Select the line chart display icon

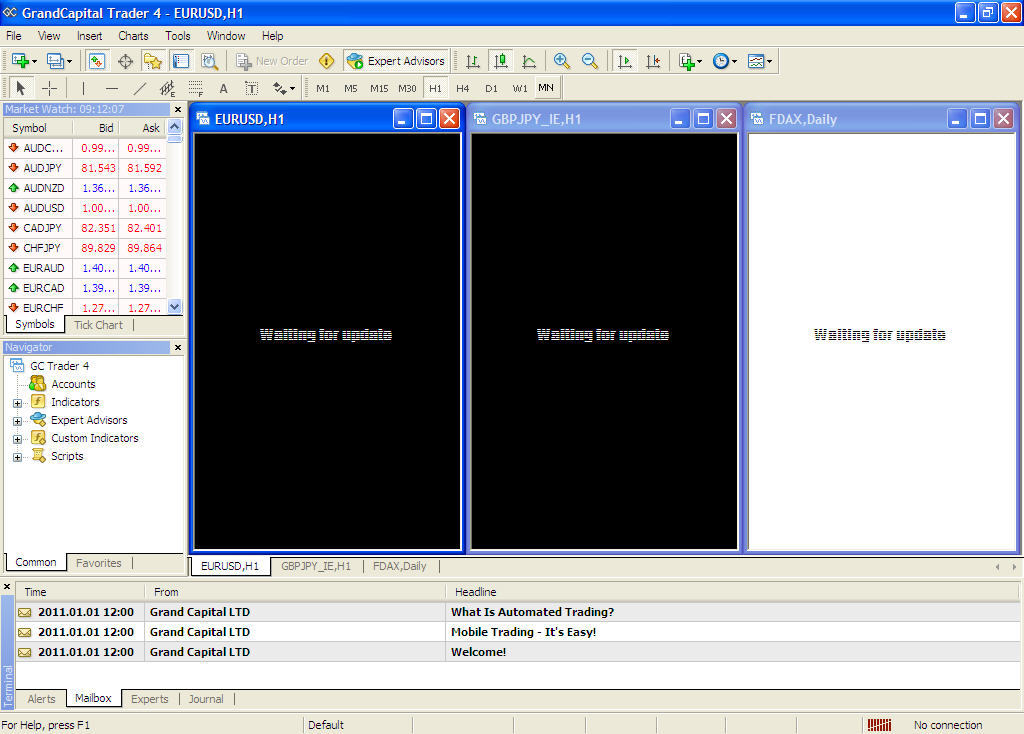pyautogui.click(x=529, y=61)
